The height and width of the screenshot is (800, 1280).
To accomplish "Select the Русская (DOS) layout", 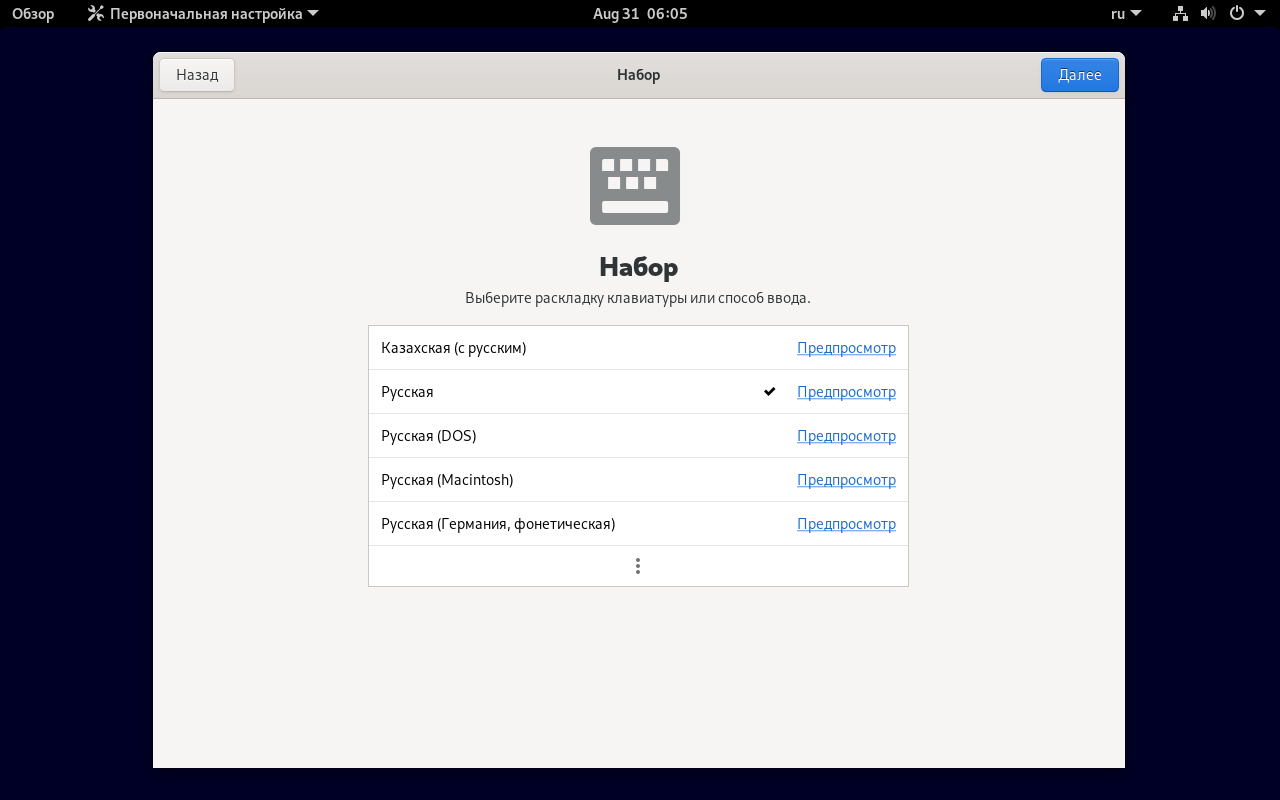I will point(429,436).
